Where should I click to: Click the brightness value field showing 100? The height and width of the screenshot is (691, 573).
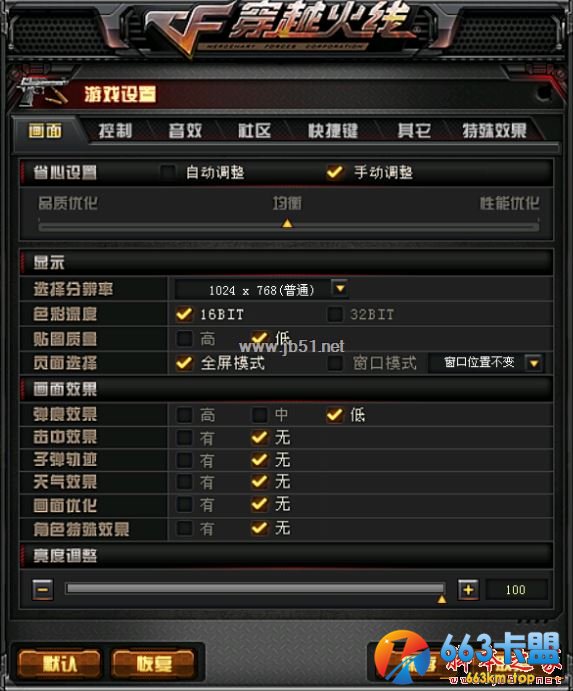point(516,590)
